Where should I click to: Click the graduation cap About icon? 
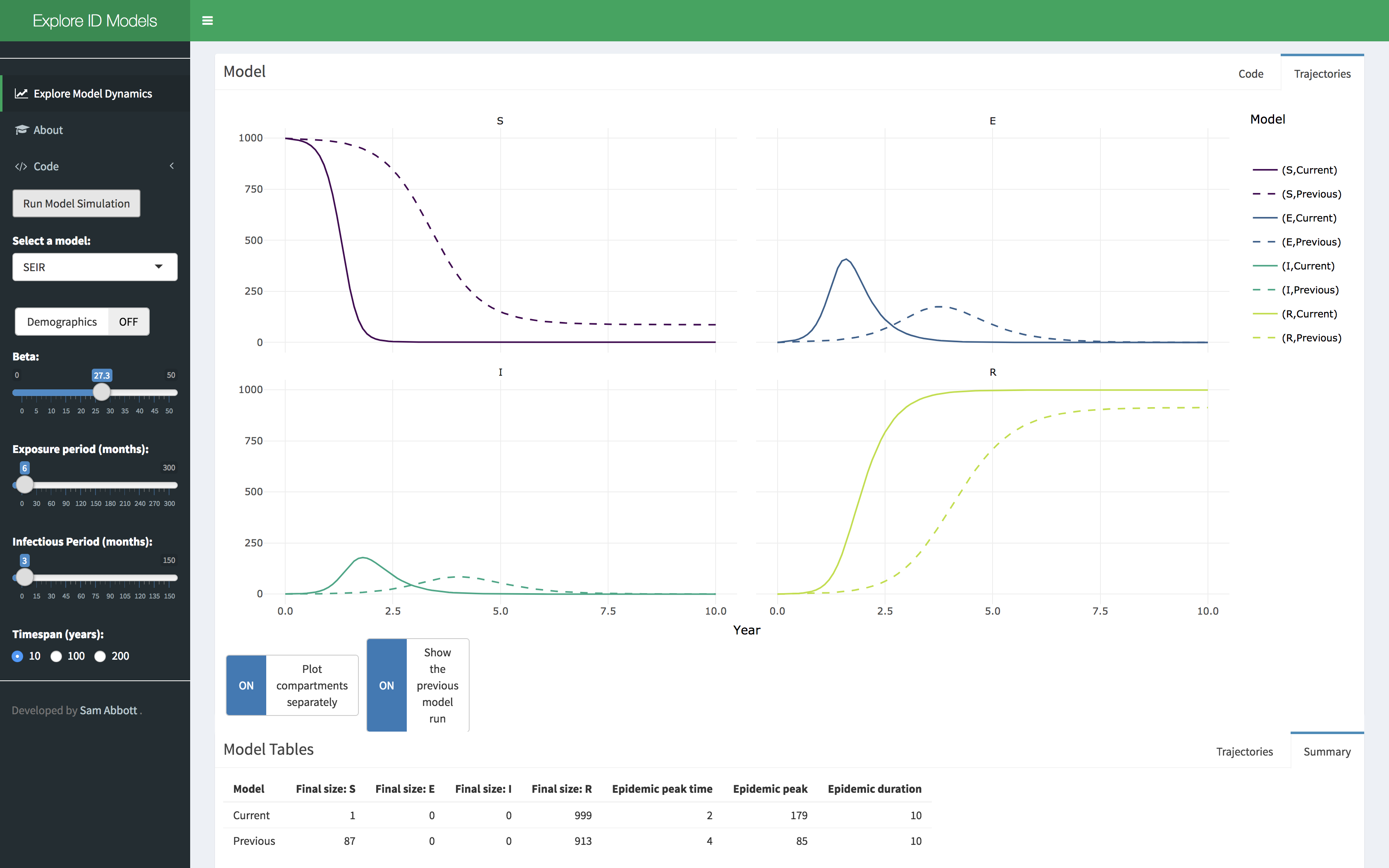click(21, 130)
